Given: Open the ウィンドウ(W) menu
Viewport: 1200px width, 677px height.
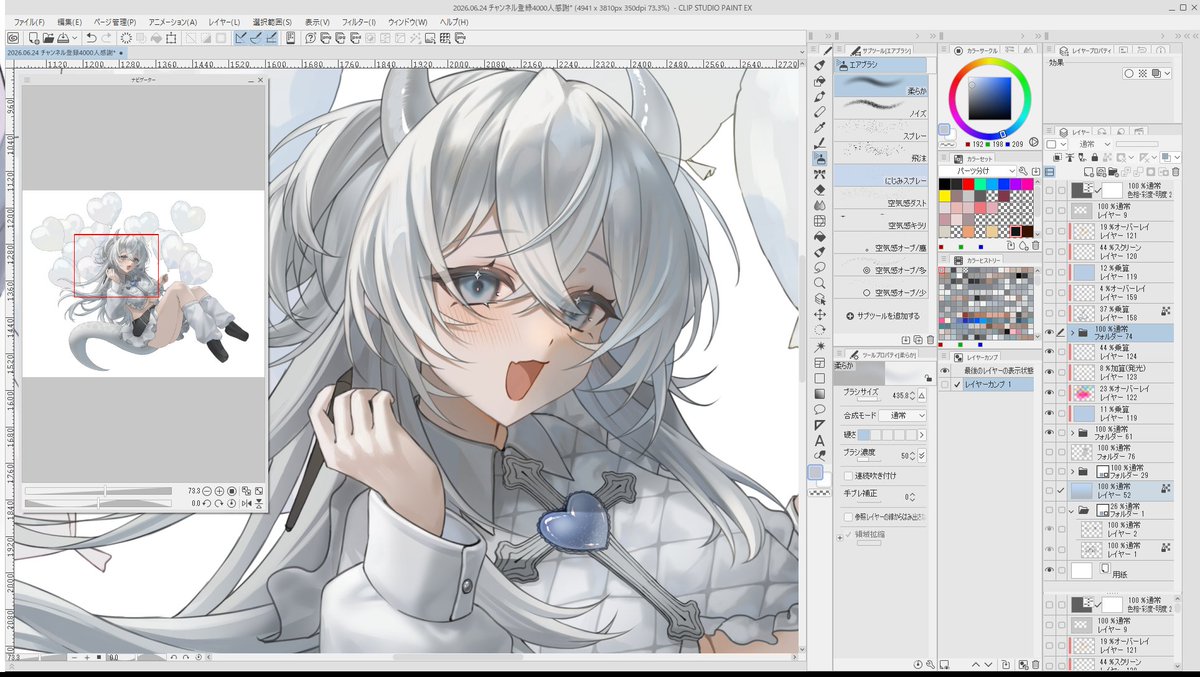Looking at the screenshot, I should [409, 21].
